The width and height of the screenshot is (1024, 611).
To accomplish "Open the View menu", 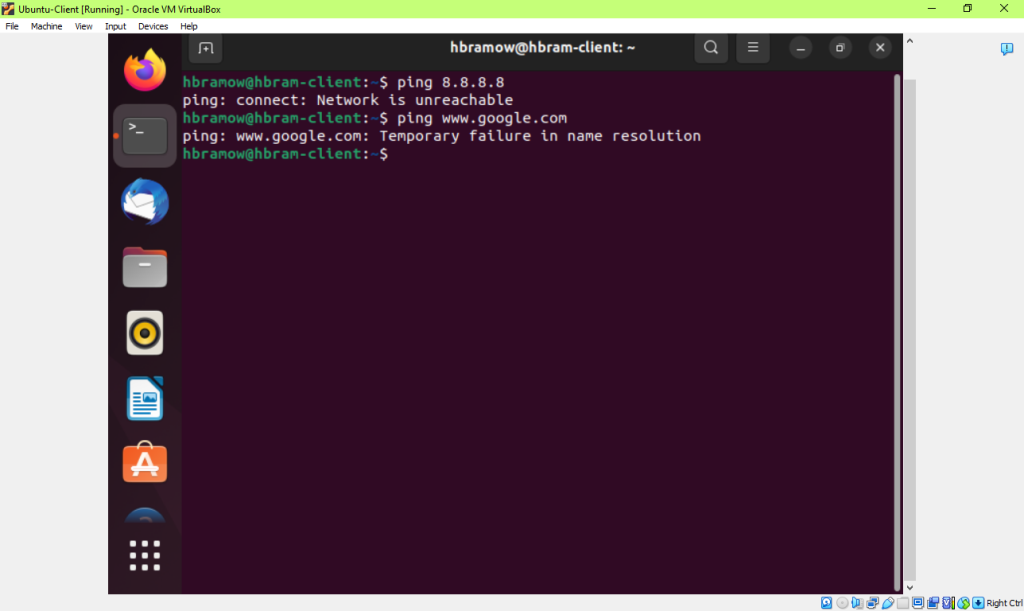I will point(83,26).
